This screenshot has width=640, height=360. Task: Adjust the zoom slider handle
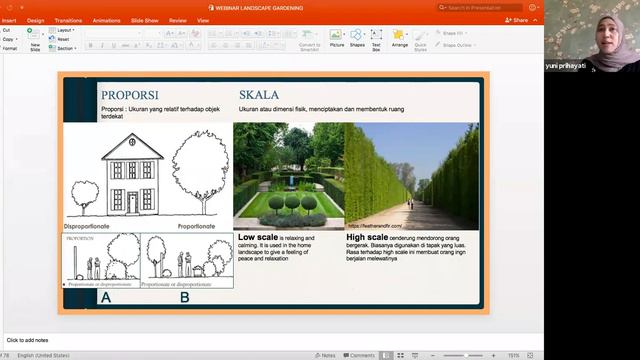tap(466, 356)
